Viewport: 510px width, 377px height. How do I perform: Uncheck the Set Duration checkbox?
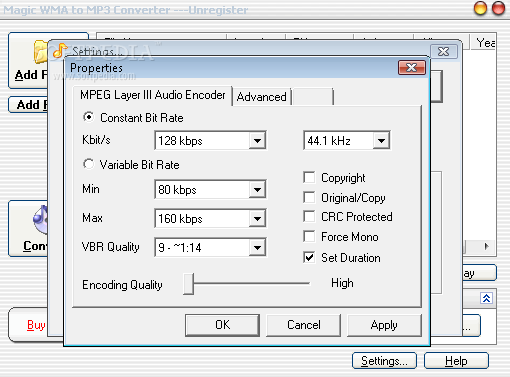(309, 257)
